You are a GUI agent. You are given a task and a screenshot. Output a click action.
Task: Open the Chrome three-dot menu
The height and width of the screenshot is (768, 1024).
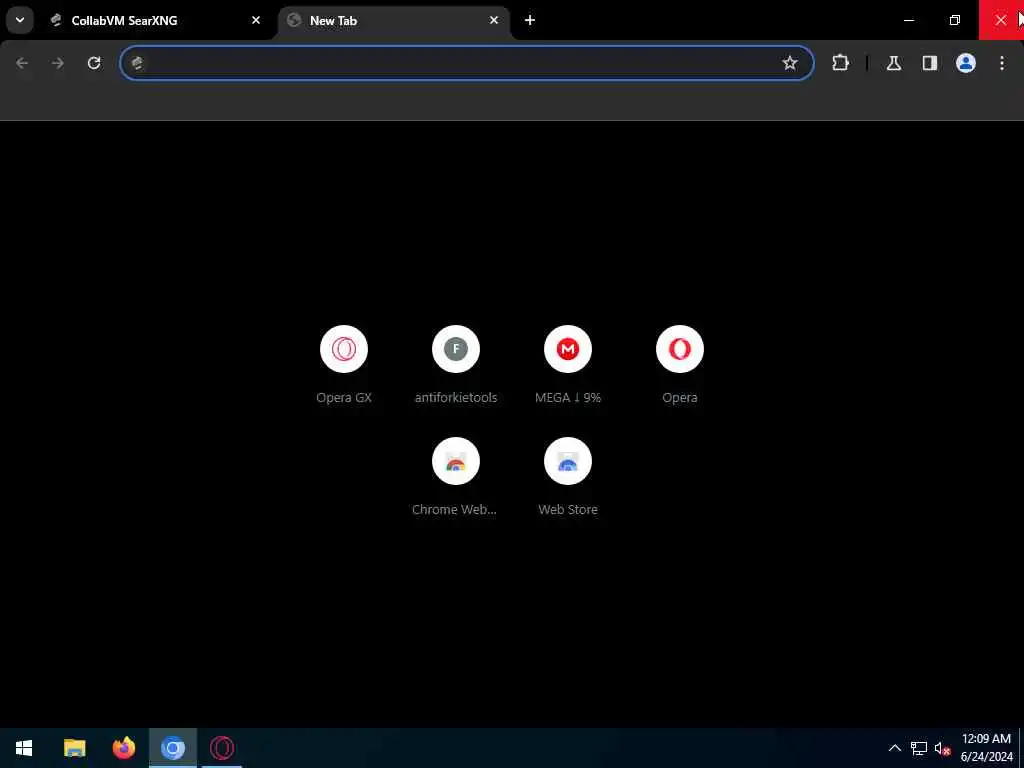[x=1002, y=63]
